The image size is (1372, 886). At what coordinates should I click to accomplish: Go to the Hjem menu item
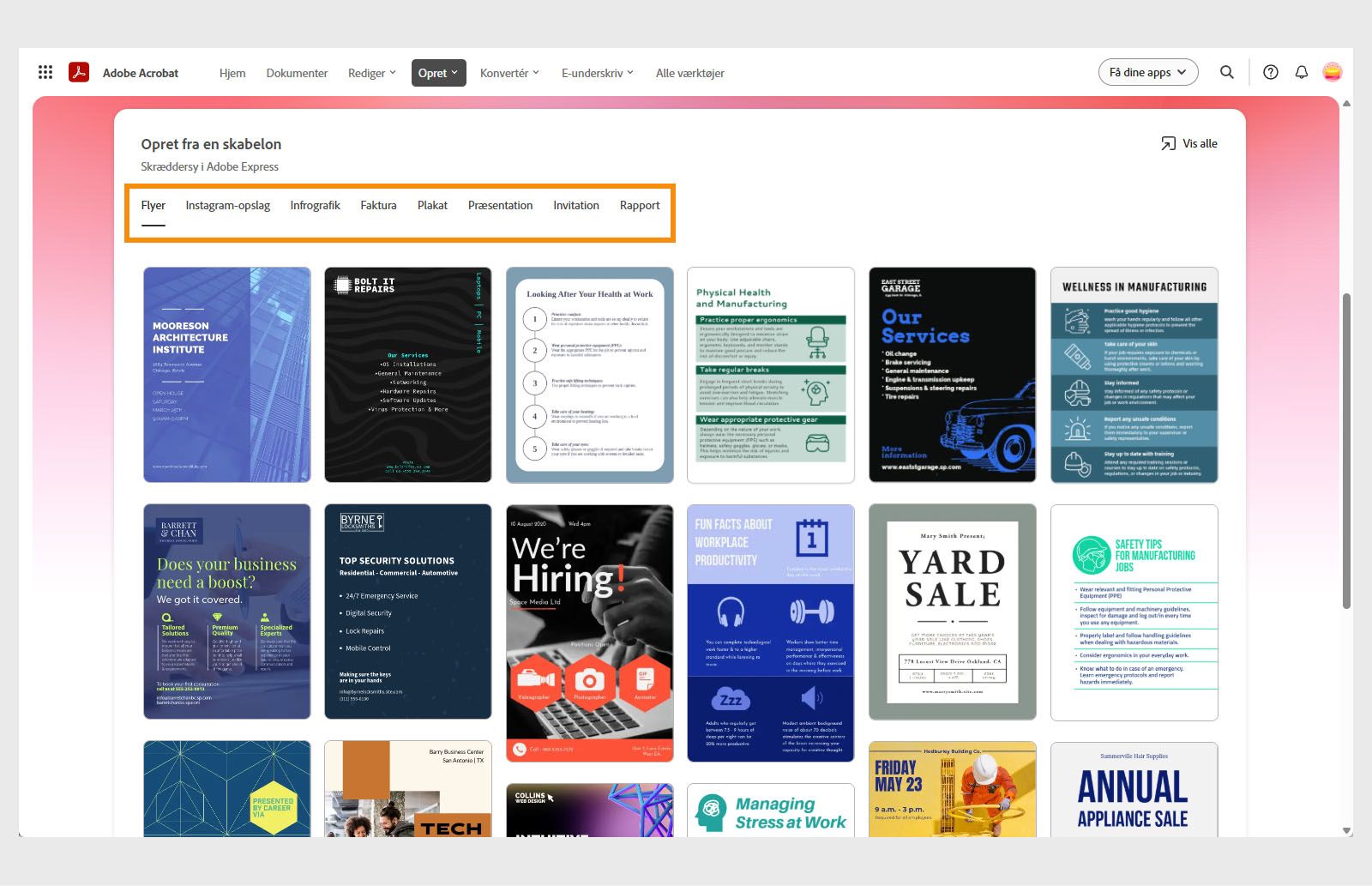[x=232, y=73]
